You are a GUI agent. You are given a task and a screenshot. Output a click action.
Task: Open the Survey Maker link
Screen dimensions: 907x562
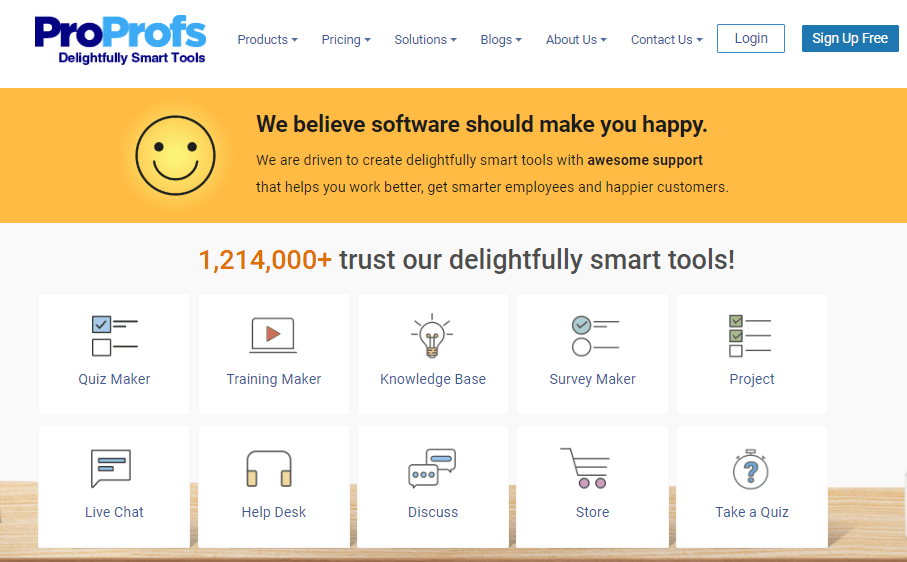coord(592,379)
